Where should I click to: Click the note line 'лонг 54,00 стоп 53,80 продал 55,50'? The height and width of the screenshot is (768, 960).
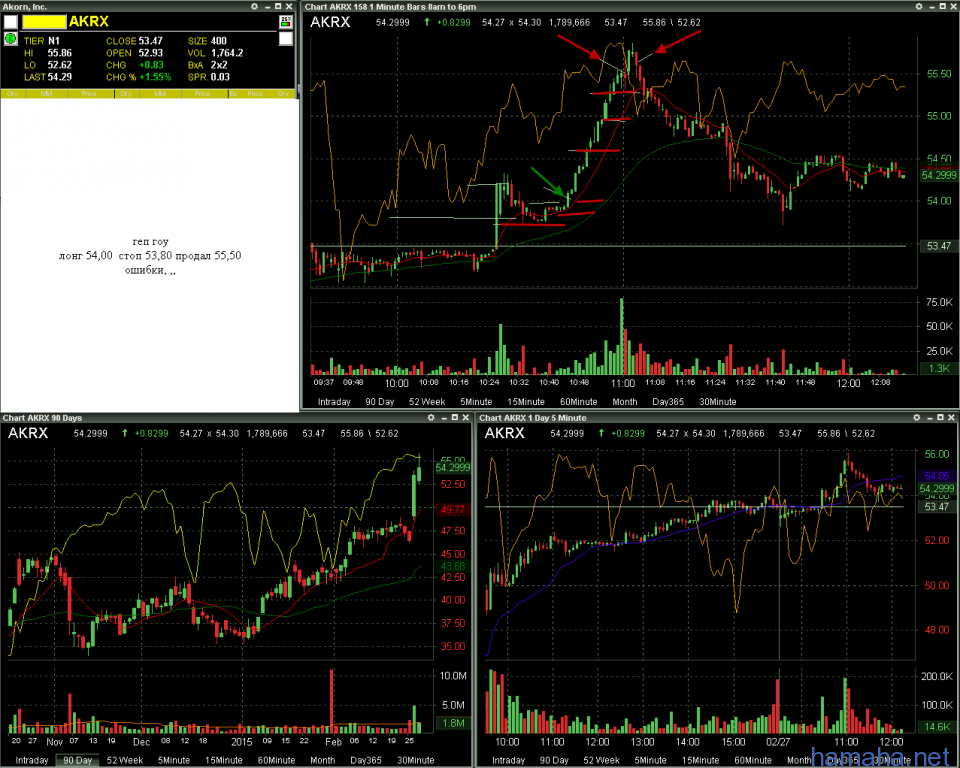tap(150, 255)
